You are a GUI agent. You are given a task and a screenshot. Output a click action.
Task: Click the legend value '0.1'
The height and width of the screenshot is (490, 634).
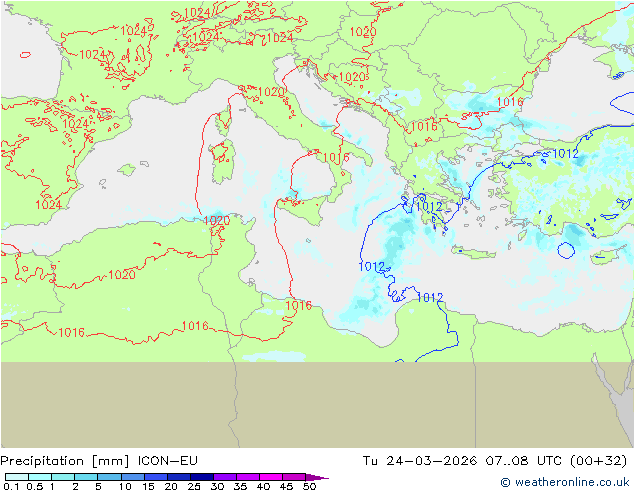(x=10, y=486)
